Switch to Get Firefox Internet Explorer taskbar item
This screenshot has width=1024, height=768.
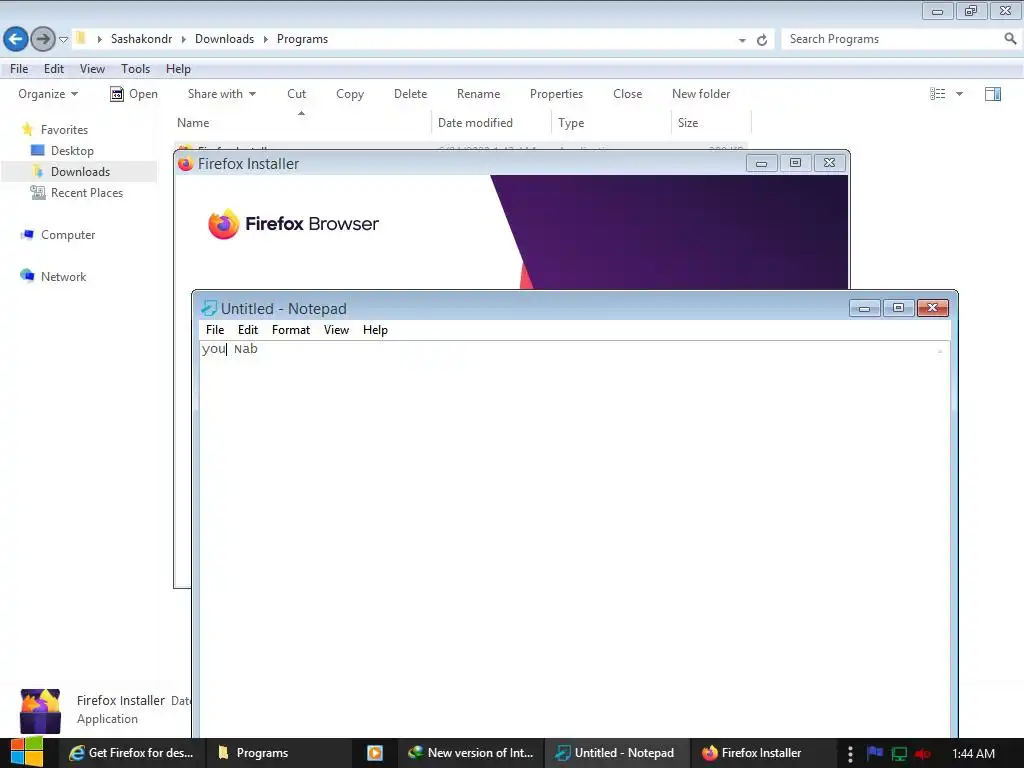133,753
